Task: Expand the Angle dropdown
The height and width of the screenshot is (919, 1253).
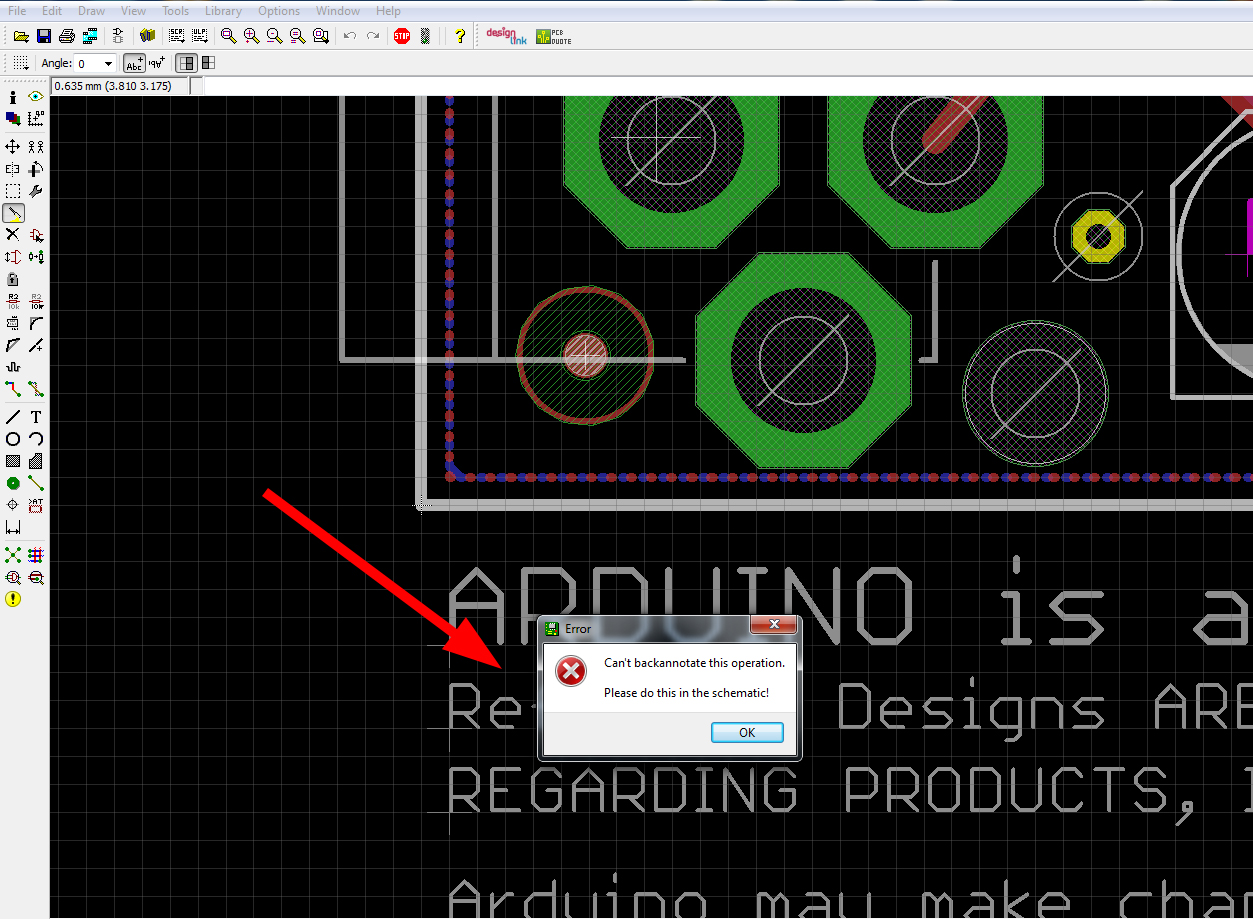Action: click(108, 64)
